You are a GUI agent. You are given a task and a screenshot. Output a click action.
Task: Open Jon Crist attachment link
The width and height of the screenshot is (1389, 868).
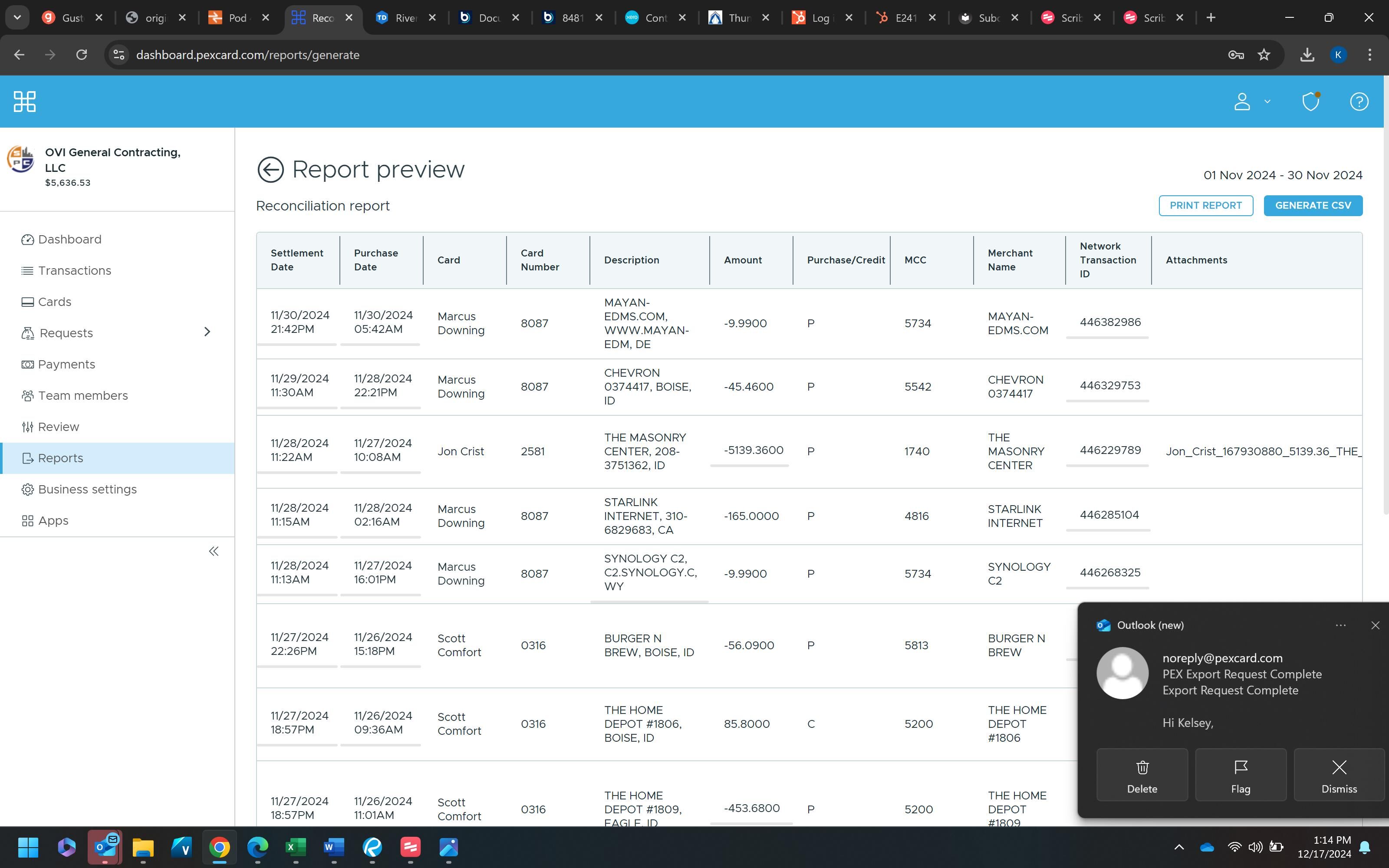1262,451
